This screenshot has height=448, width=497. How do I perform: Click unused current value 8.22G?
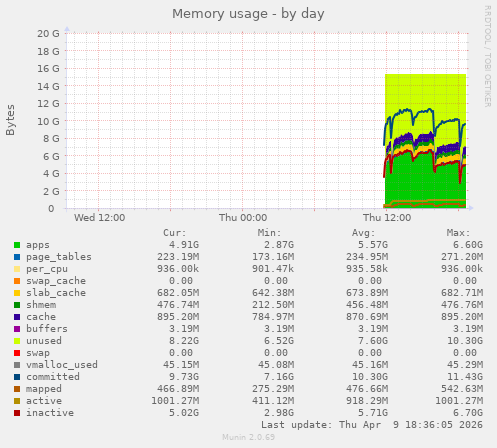pyautogui.click(x=184, y=341)
